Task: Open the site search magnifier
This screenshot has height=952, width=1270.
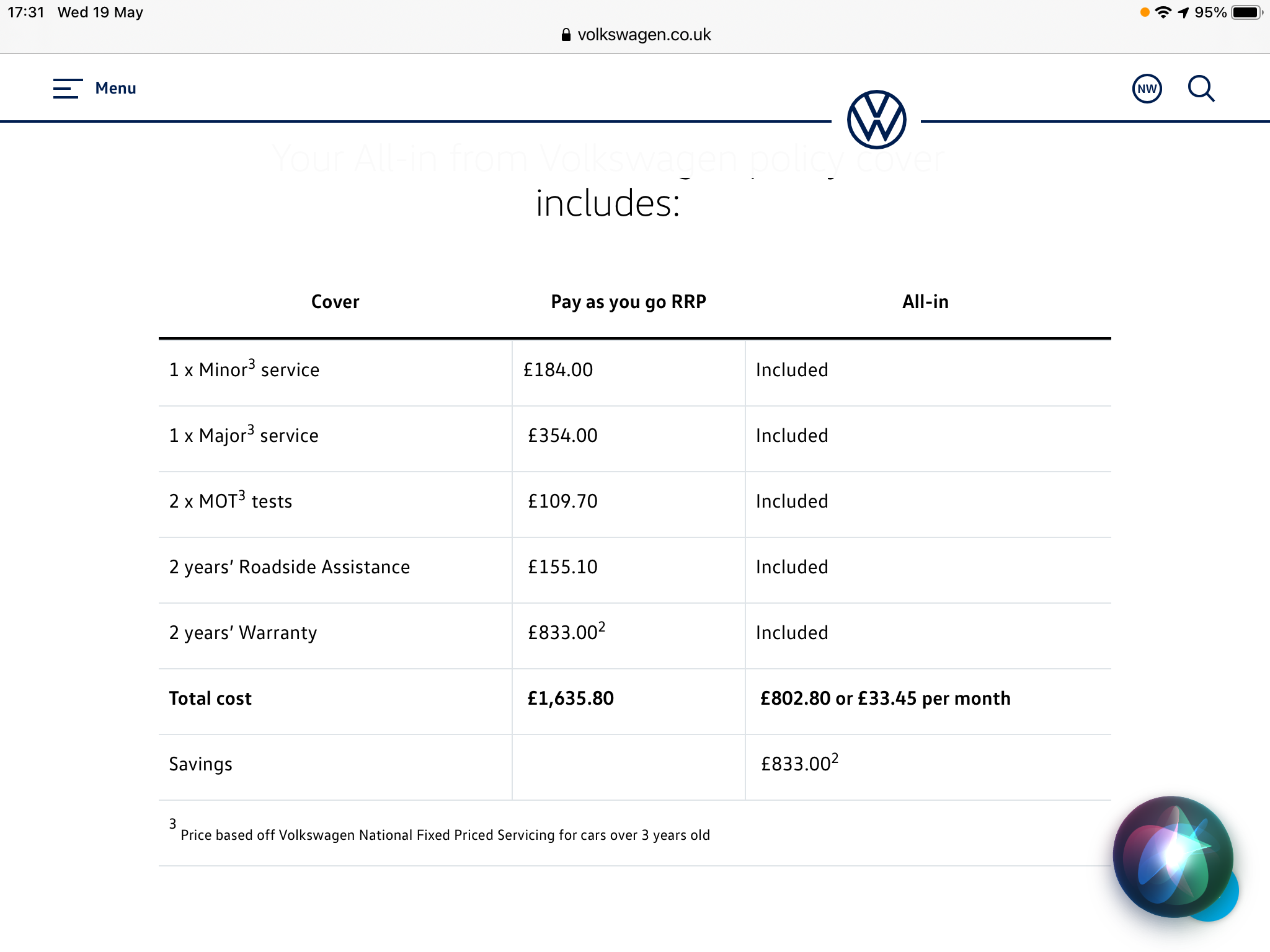Action: click(1201, 88)
